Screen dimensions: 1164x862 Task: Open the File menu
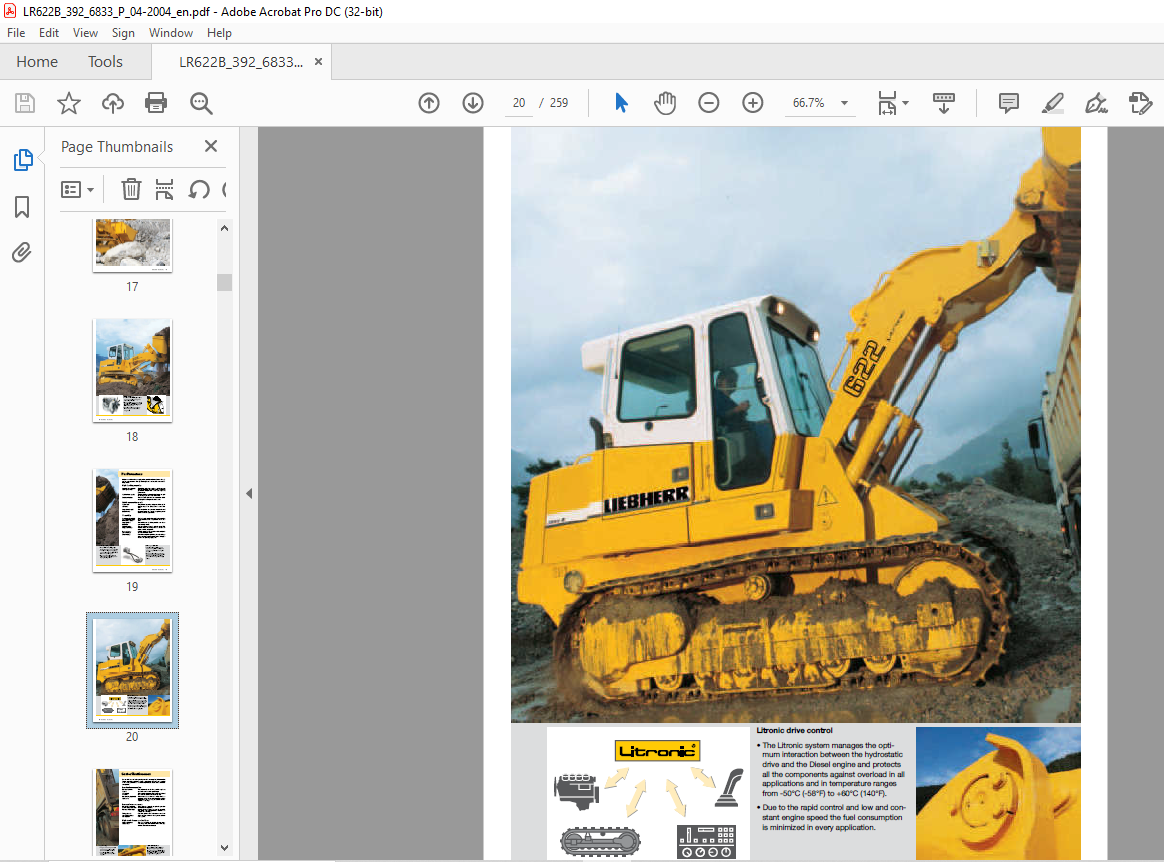coord(16,33)
